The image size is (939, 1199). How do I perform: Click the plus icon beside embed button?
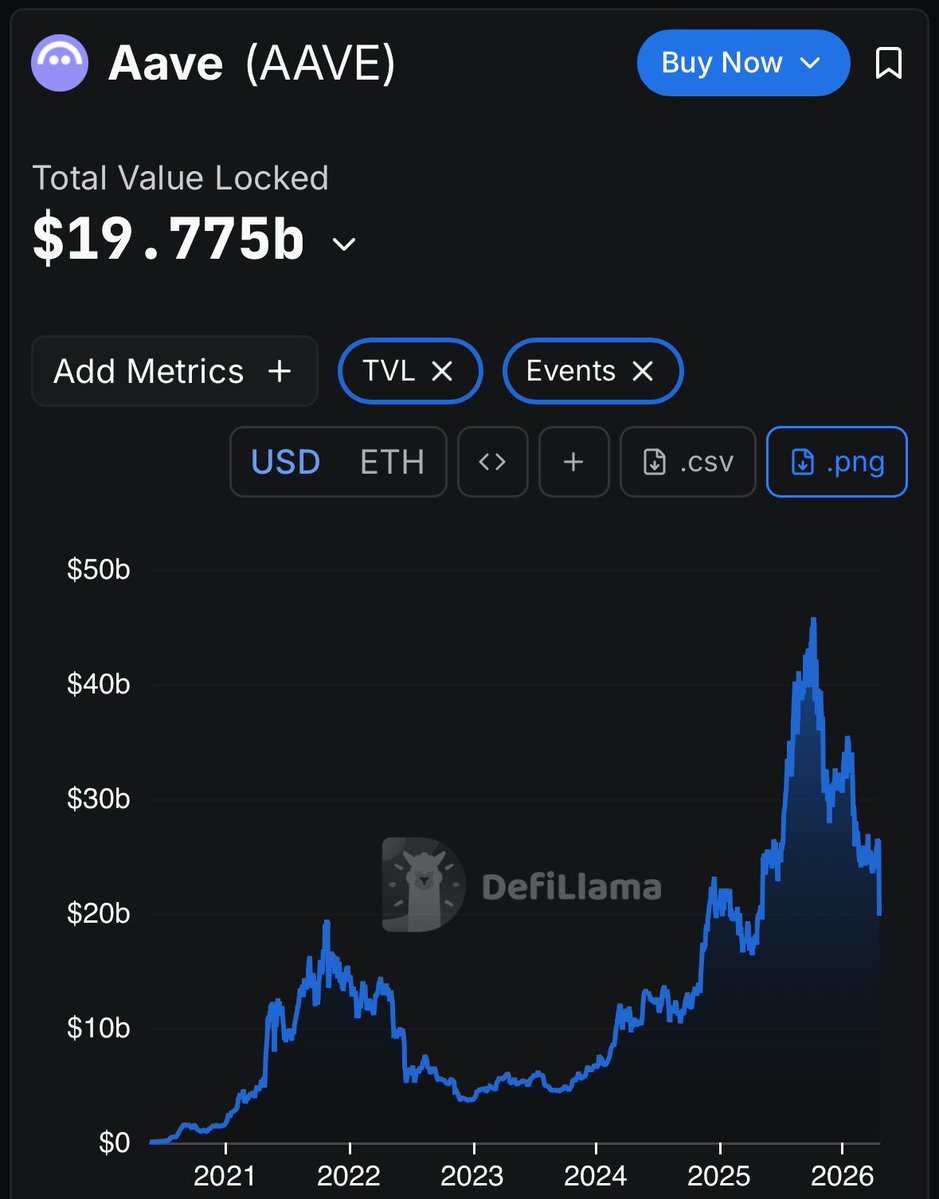coord(573,462)
